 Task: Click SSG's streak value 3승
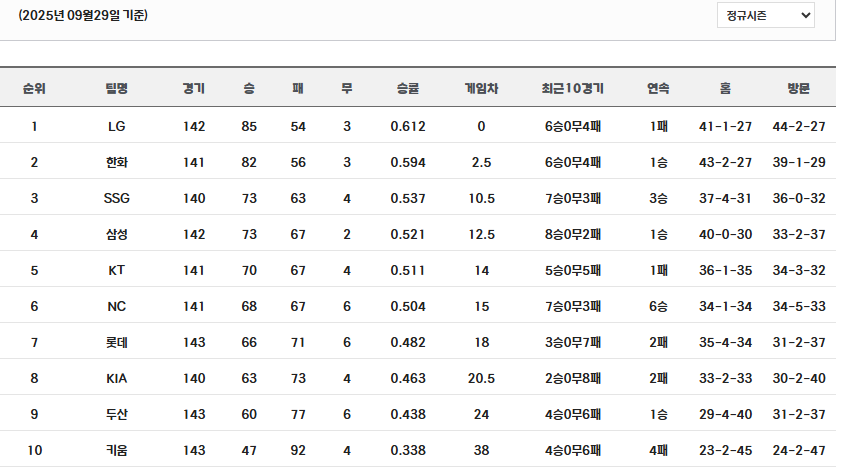coord(658,198)
